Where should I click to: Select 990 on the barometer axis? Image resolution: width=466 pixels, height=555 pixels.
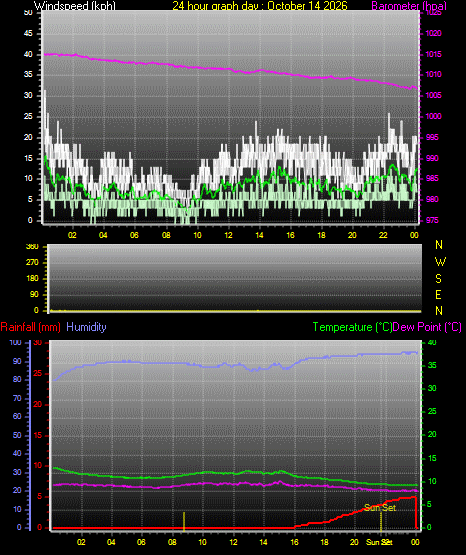pos(432,158)
